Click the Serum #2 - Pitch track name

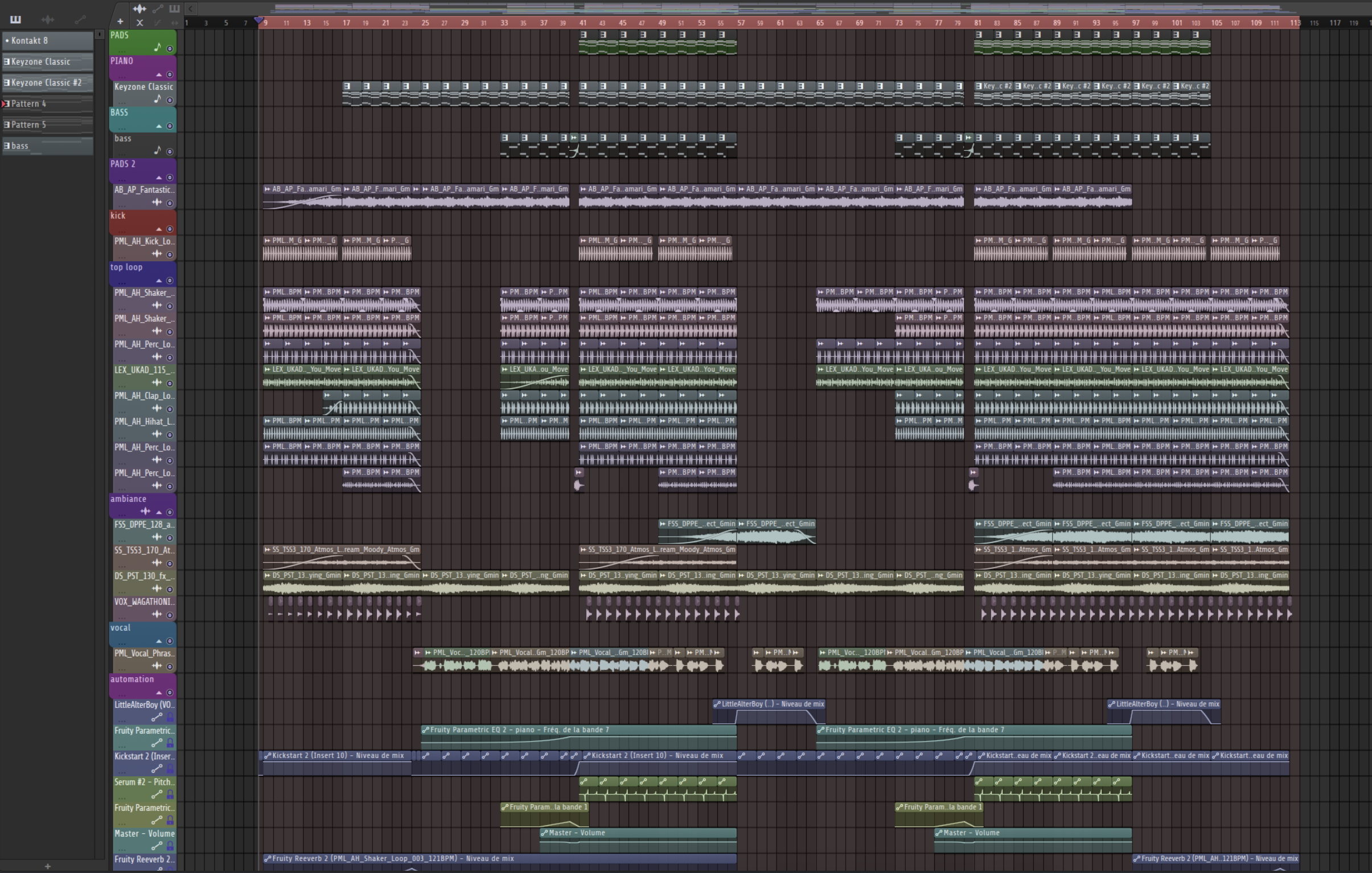pos(144,782)
